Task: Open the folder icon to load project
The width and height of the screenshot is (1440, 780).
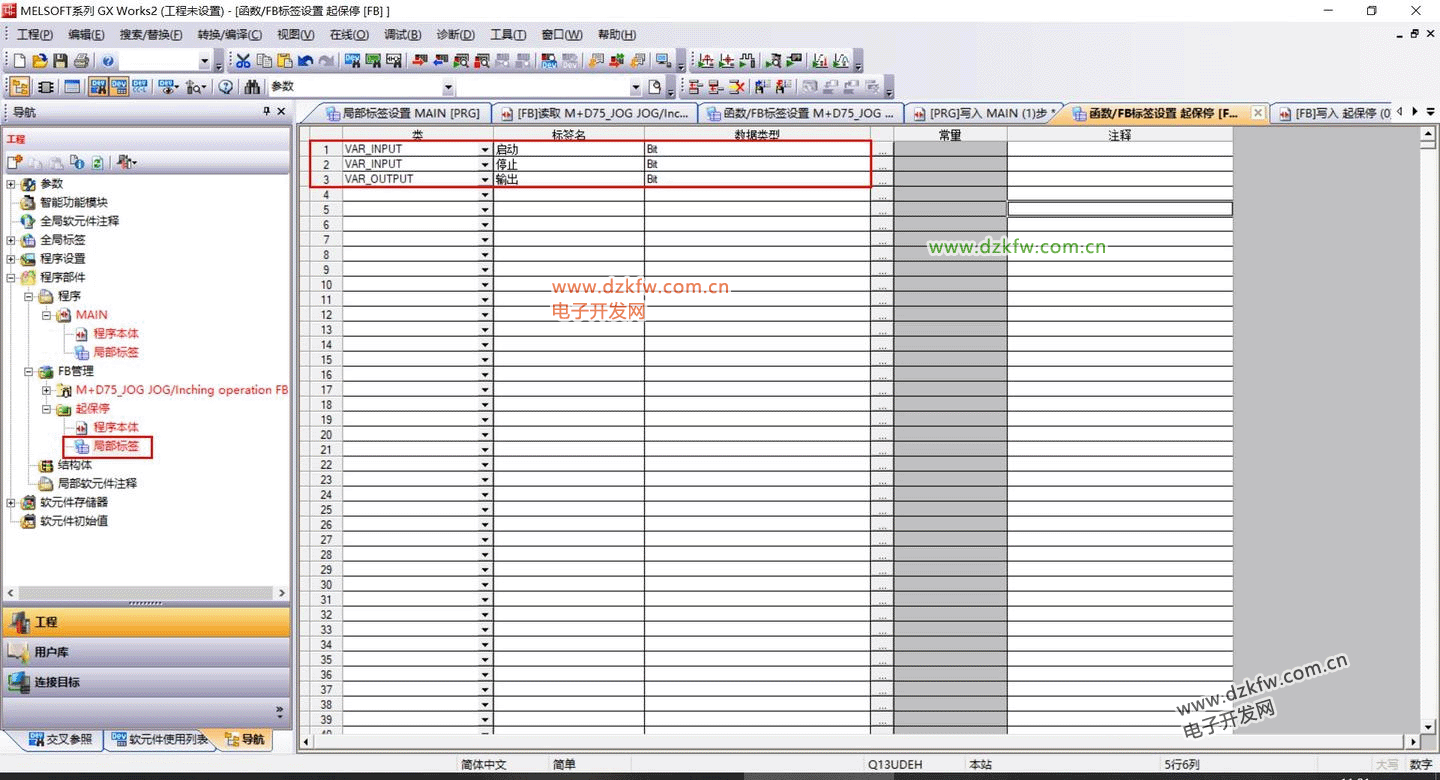Action: [x=40, y=61]
